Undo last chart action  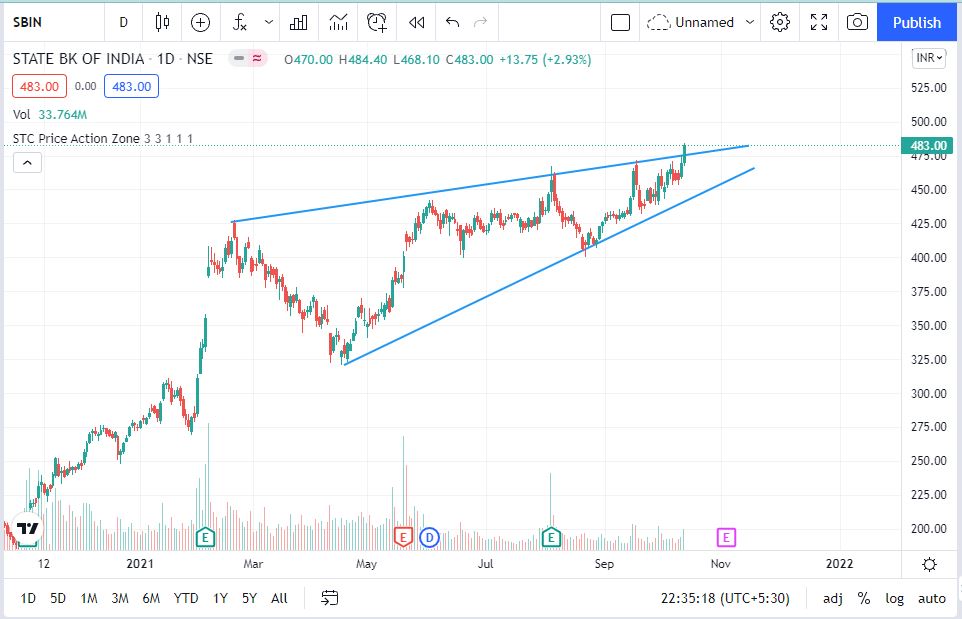coord(452,23)
